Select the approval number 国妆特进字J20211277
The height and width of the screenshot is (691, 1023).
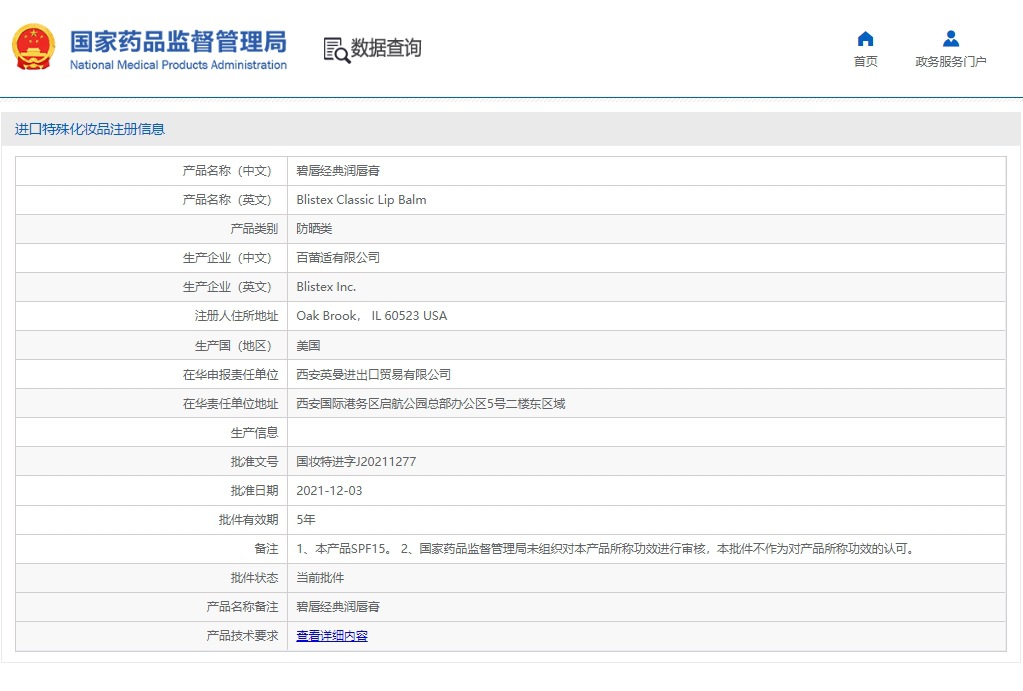pyautogui.click(x=356, y=462)
